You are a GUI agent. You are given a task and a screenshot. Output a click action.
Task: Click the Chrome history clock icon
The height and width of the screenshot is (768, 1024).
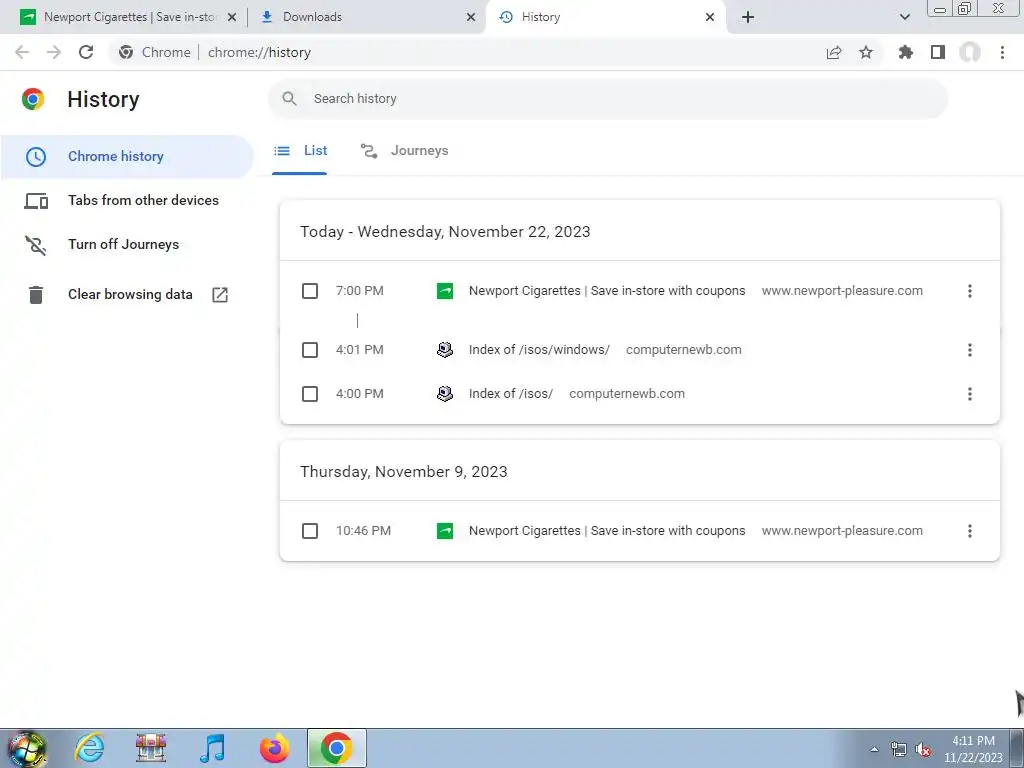36,157
